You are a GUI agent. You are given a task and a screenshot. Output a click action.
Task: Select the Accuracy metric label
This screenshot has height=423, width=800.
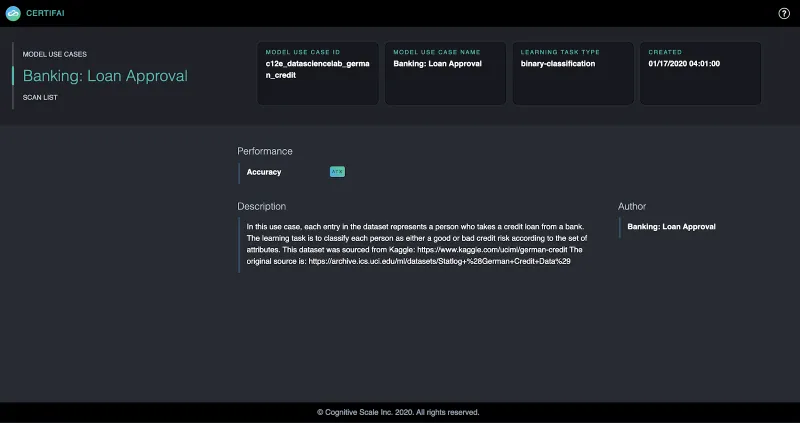tap(264, 172)
